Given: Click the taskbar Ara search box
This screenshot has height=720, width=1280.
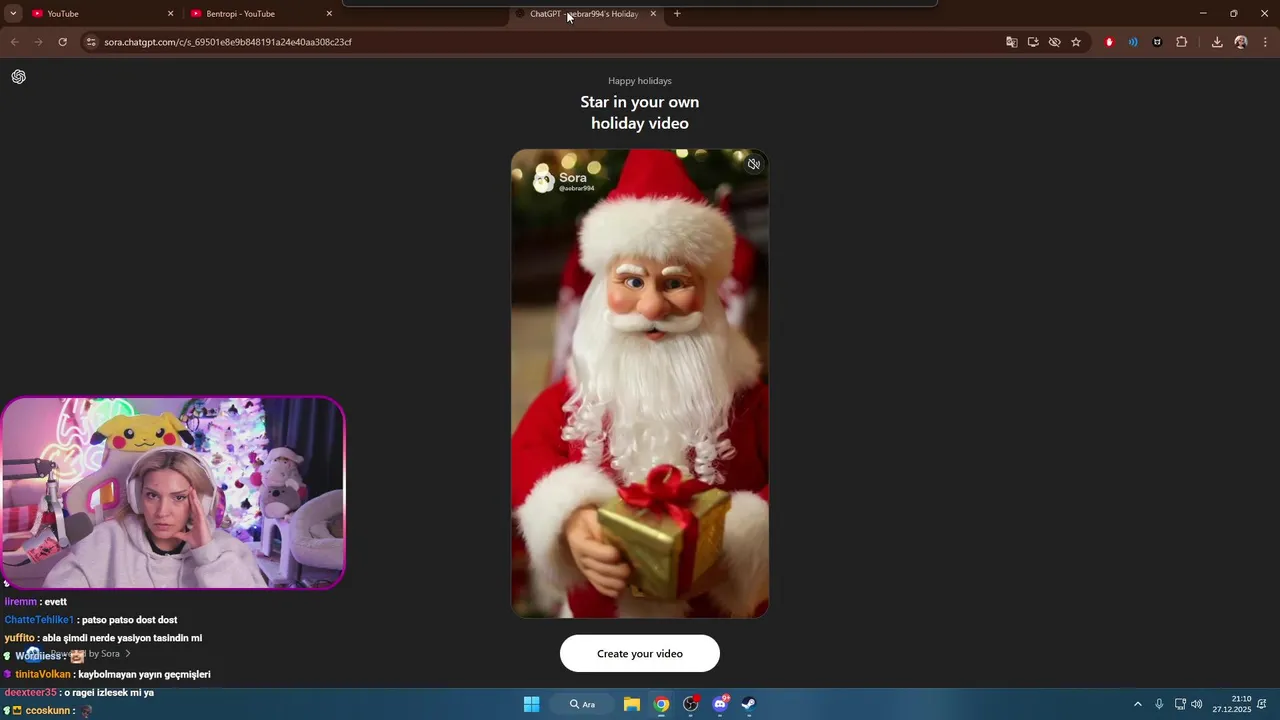Looking at the screenshot, I should pyautogui.click(x=582, y=704).
